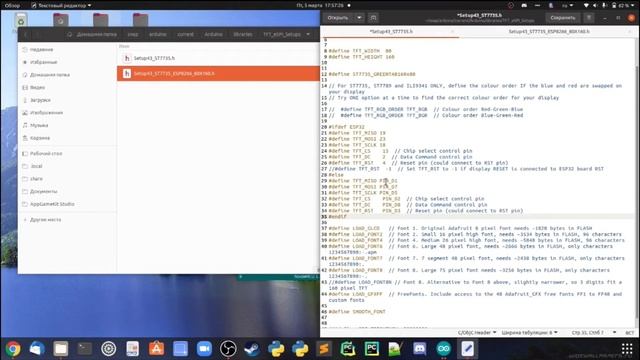Viewport: 640px width, 360px height.
Task: Switch to Arduino IDE in the dock
Action: (x=444, y=349)
